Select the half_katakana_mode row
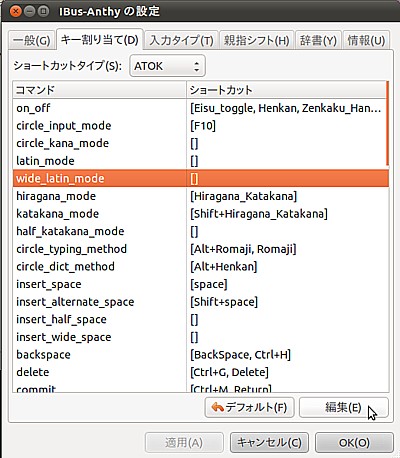The width and height of the screenshot is (400, 458). point(201,231)
